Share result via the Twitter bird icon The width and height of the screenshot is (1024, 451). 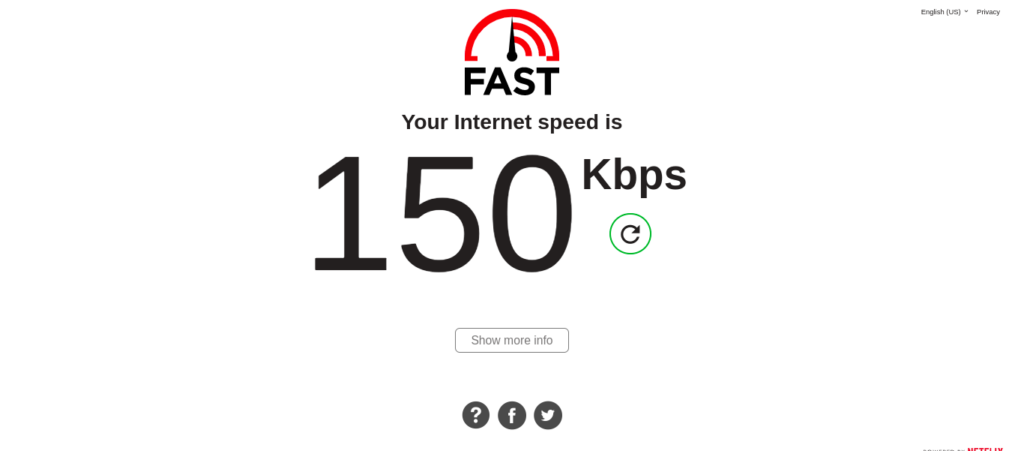(x=548, y=415)
